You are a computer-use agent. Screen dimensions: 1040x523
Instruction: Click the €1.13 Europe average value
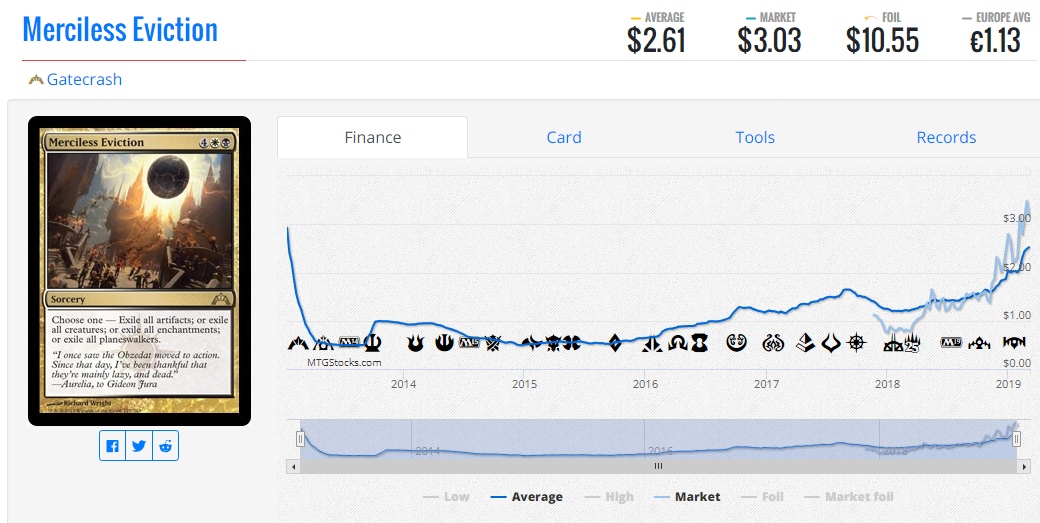(995, 41)
